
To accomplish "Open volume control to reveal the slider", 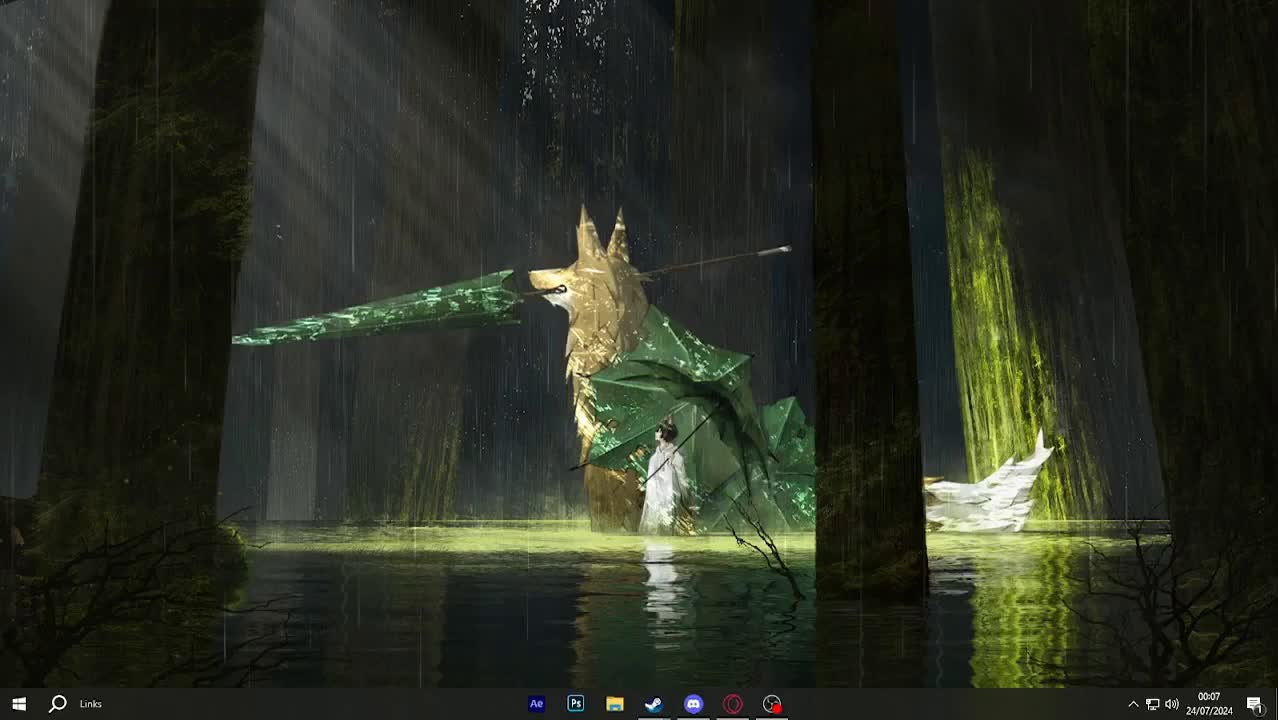I will 1170,703.
